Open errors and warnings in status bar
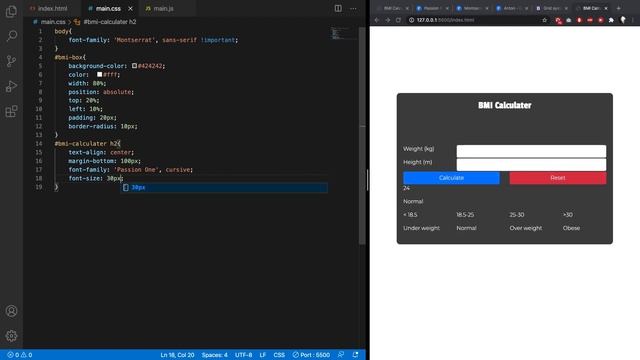This screenshot has height=360, width=640. pyautogui.click(x=20, y=355)
